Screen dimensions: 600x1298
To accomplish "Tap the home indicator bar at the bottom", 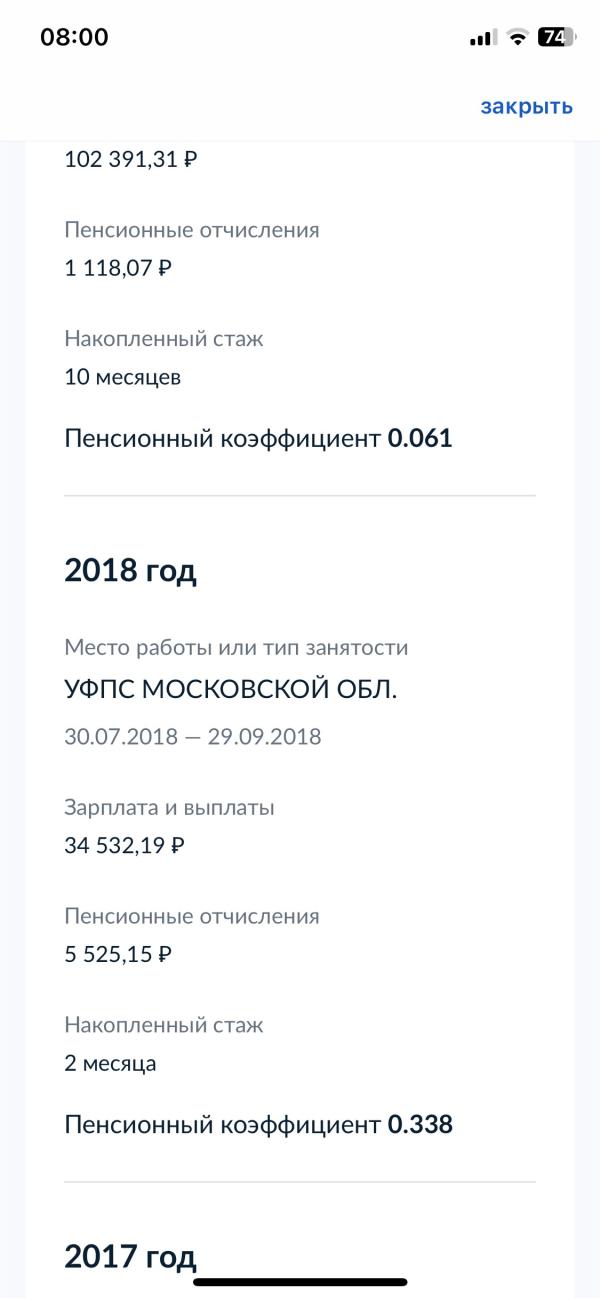I will [300, 1282].
